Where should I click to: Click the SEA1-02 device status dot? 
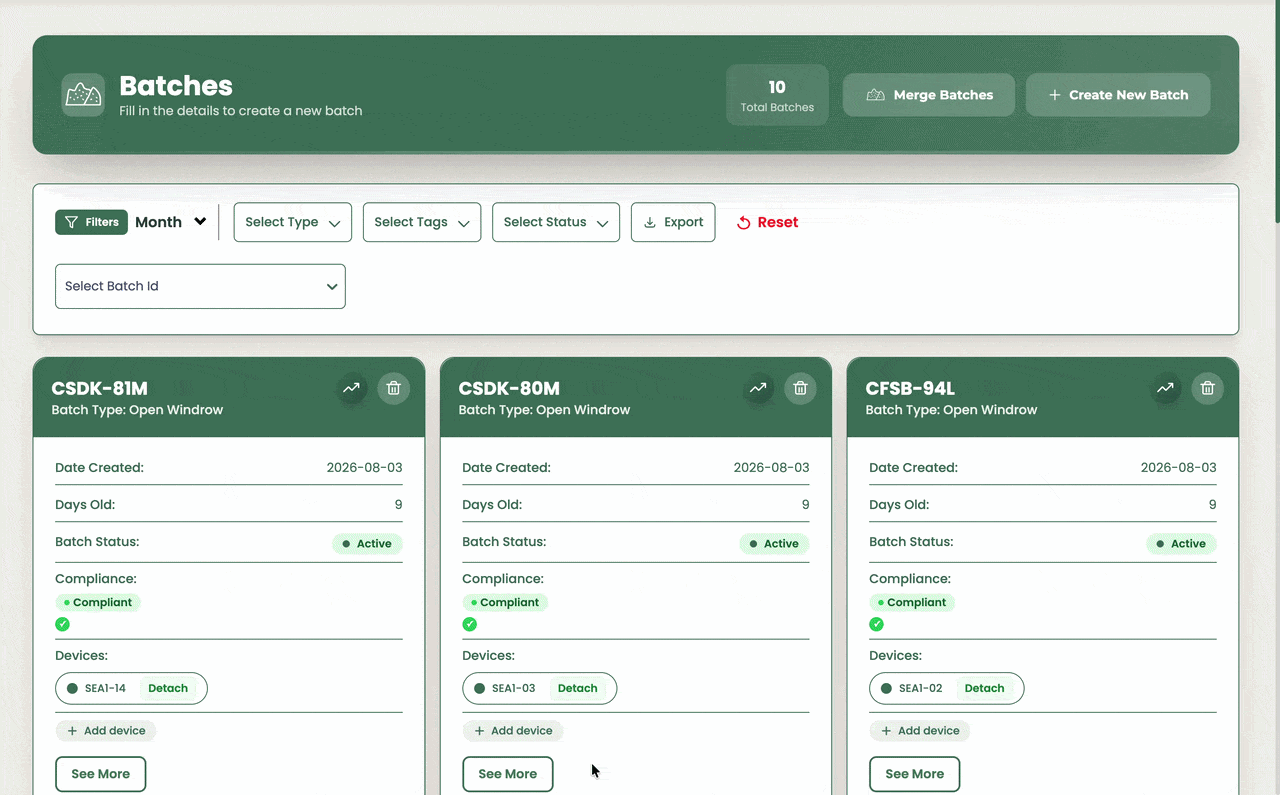click(x=886, y=688)
